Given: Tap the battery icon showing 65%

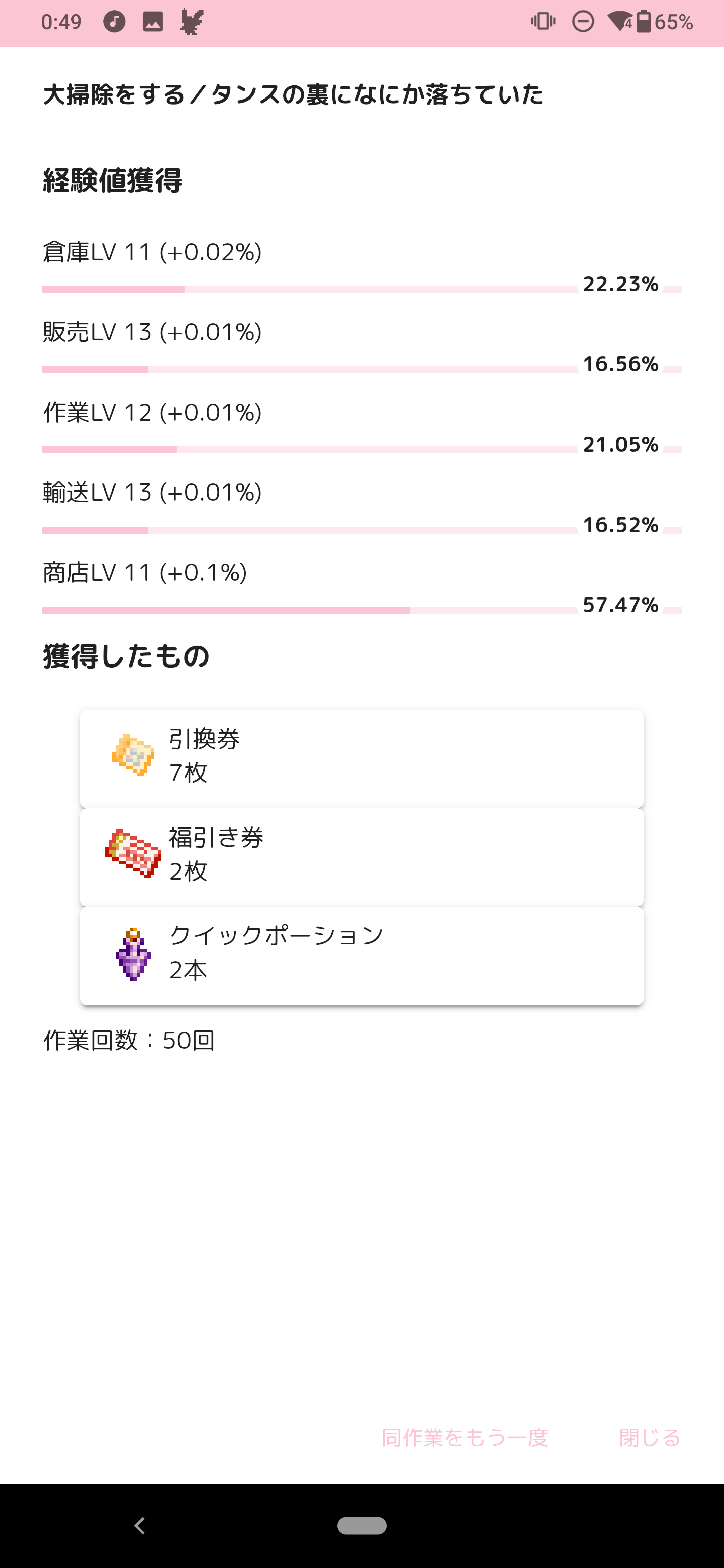Looking at the screenshot, I should pyautogui.click(x=644, y=22).
